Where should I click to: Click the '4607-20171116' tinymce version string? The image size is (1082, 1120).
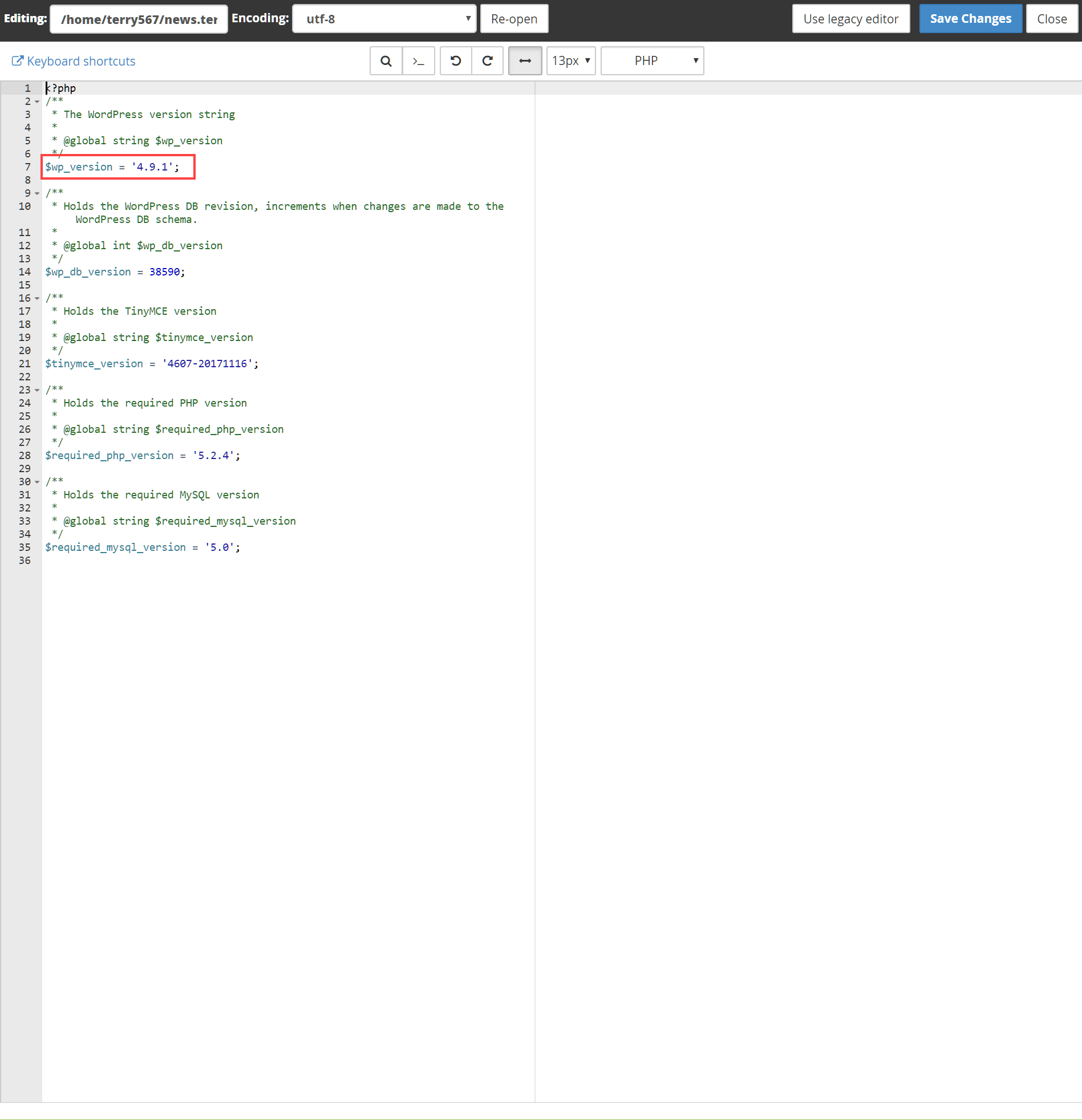[208, 363]
